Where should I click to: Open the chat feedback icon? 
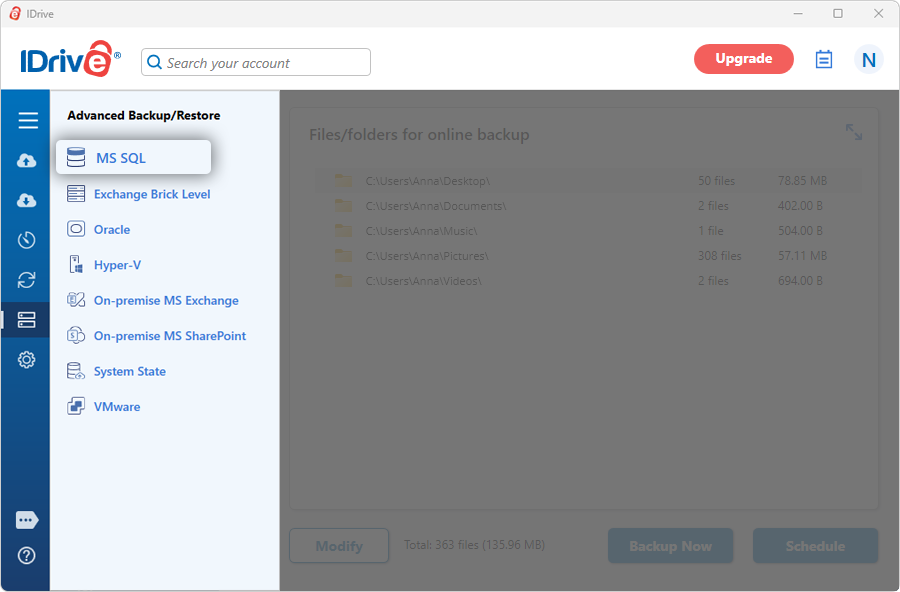[27, 520]
